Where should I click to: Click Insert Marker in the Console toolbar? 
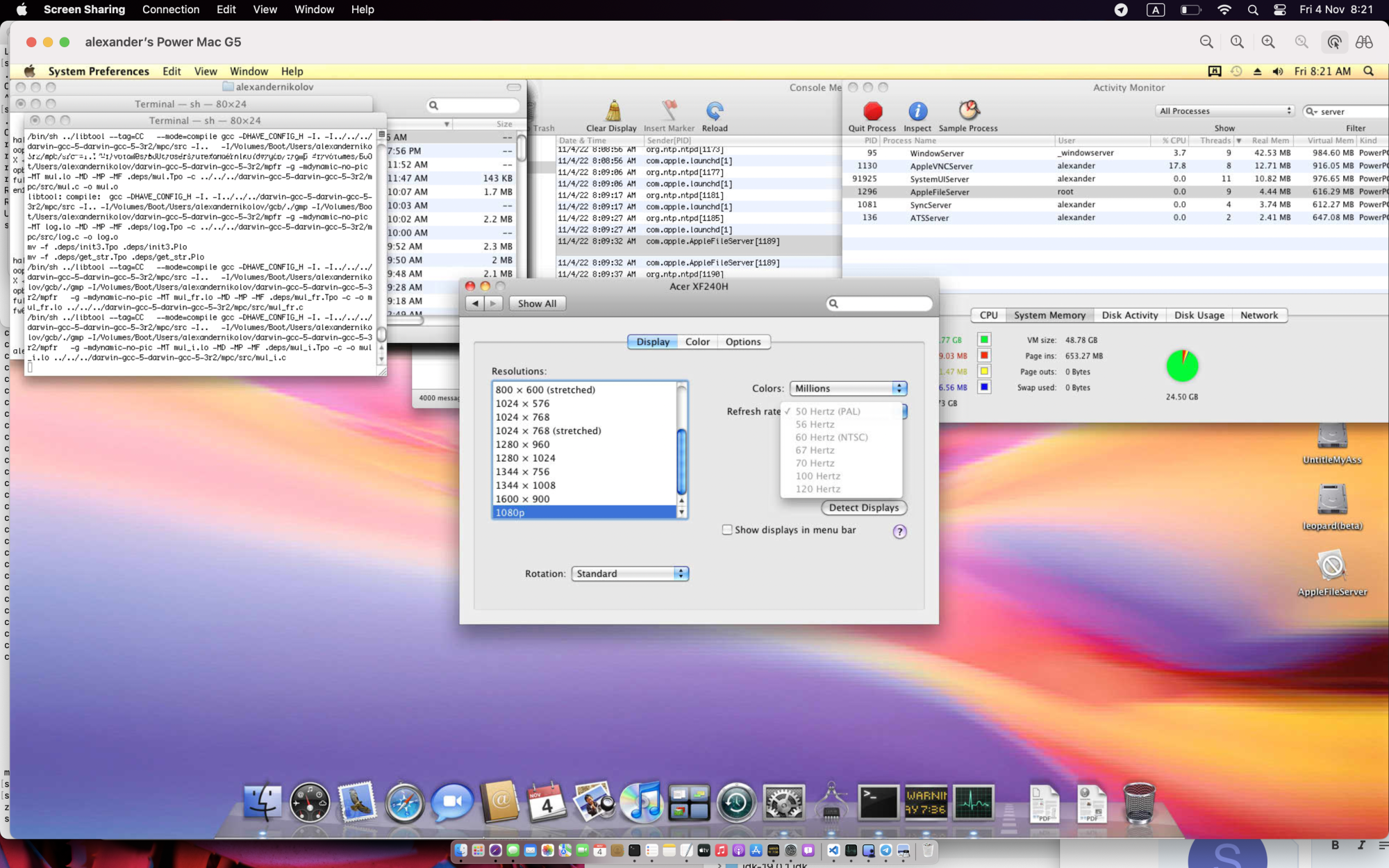point(669,116)
